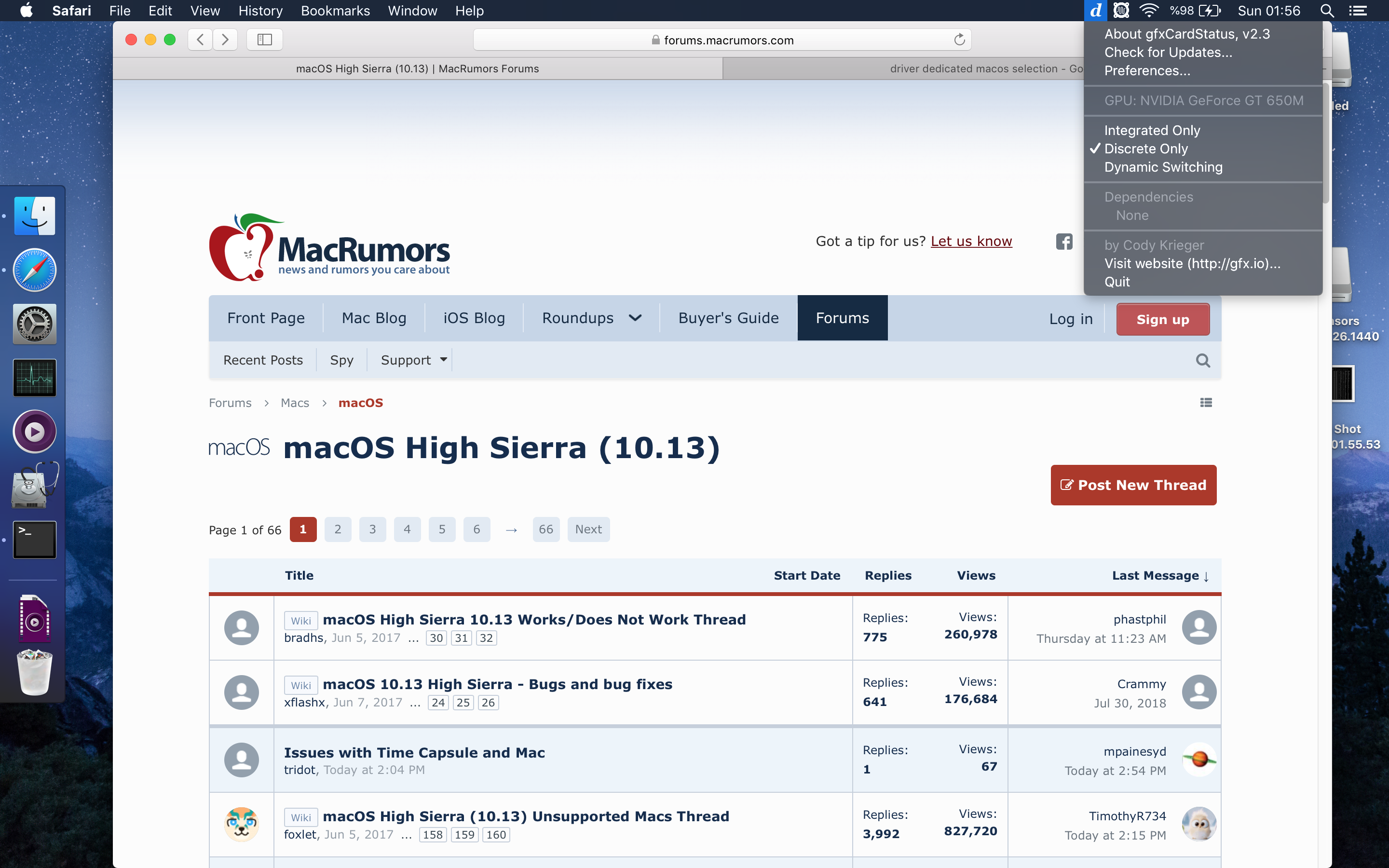This screenshot has height=868, width=1389.
Task: Go back in Safari
Action: (x=200, y=40)
